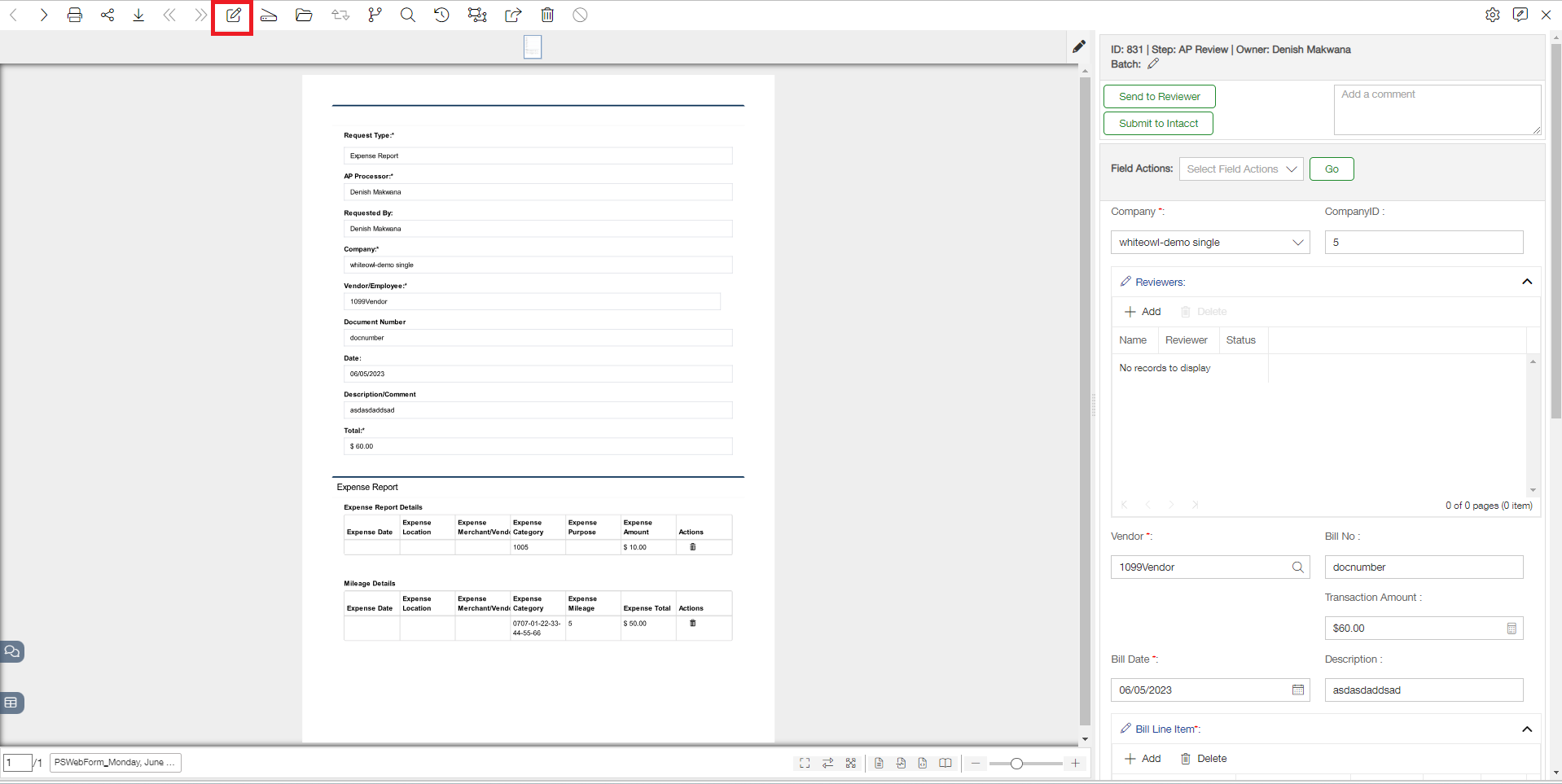Collapse the Reviewers section
This screenshot has height=784, width=1562.
click(x=1527, y=282)
